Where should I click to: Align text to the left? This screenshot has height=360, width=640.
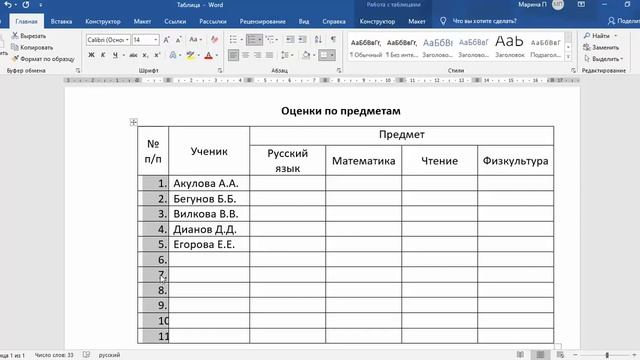(x=233, y=55)
